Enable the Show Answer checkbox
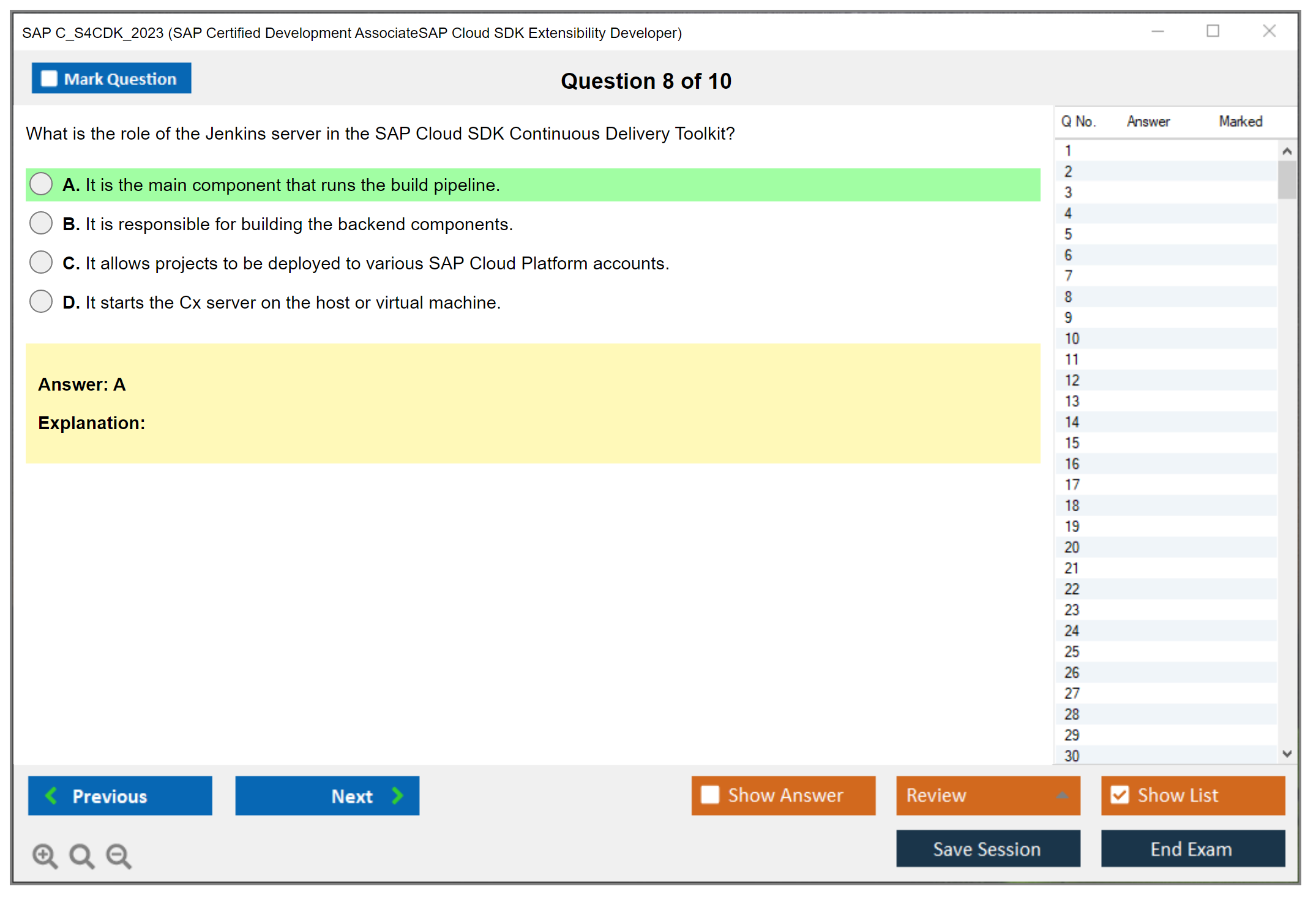 [x=710, y=795]
